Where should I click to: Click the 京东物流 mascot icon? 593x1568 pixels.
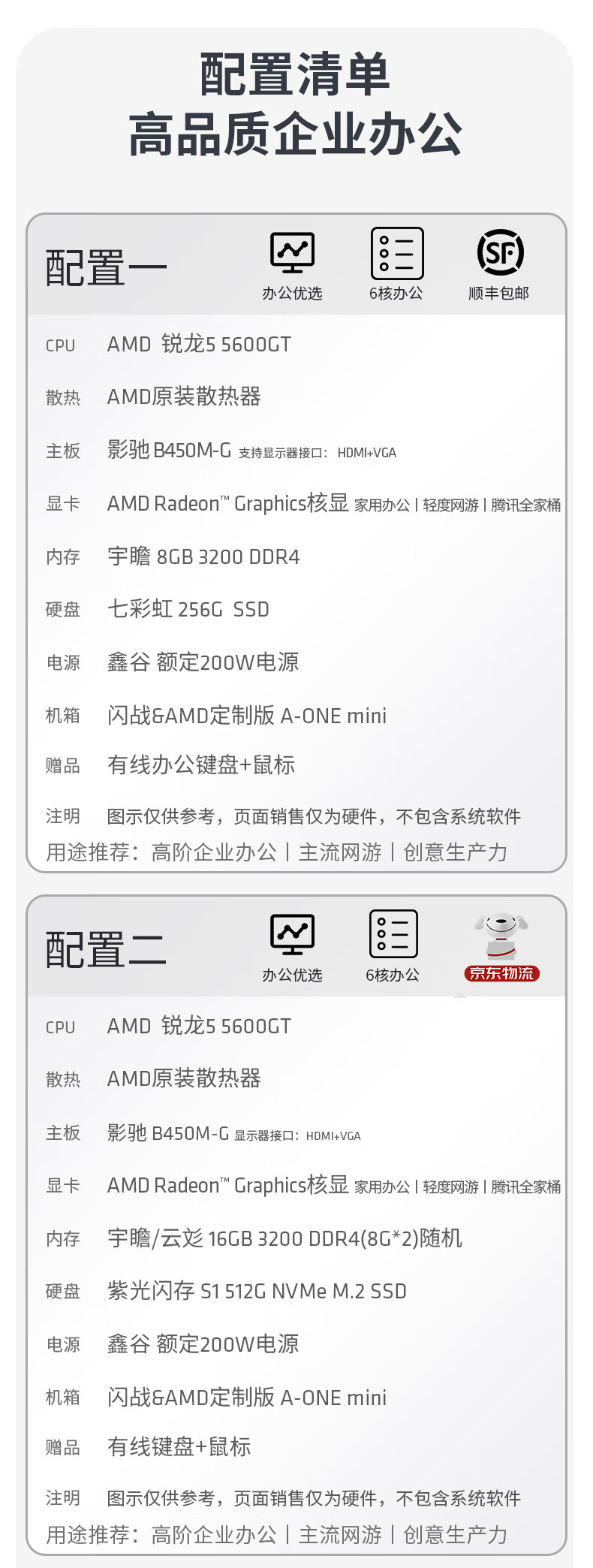click(501, 935)
